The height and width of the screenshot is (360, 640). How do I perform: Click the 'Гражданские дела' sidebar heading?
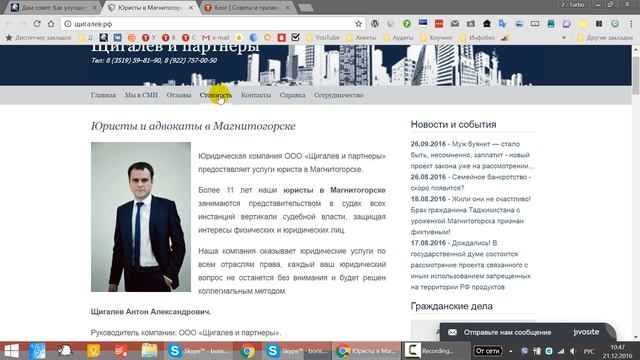click(x=451, y=306)
